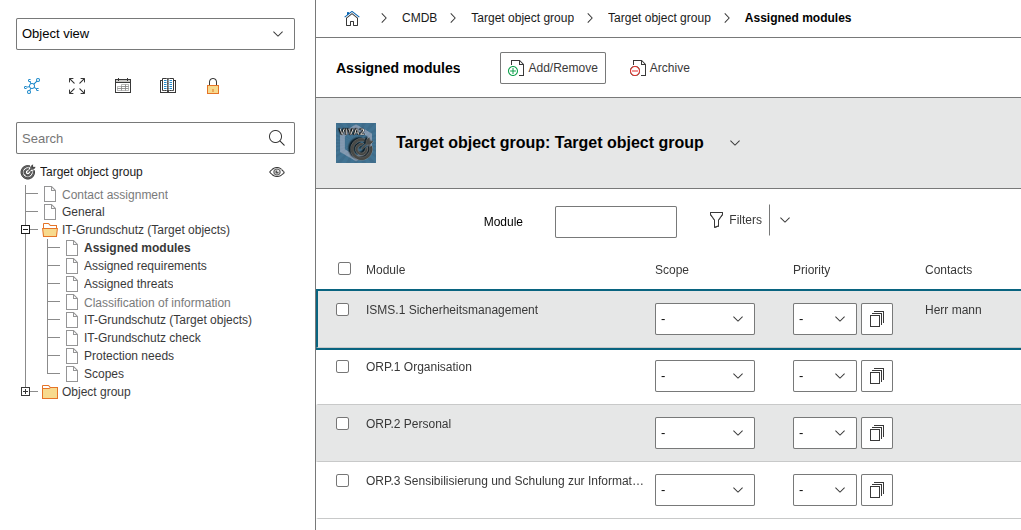
Task: Click the Add/Remove button
Action: click(x=553, y=68)
